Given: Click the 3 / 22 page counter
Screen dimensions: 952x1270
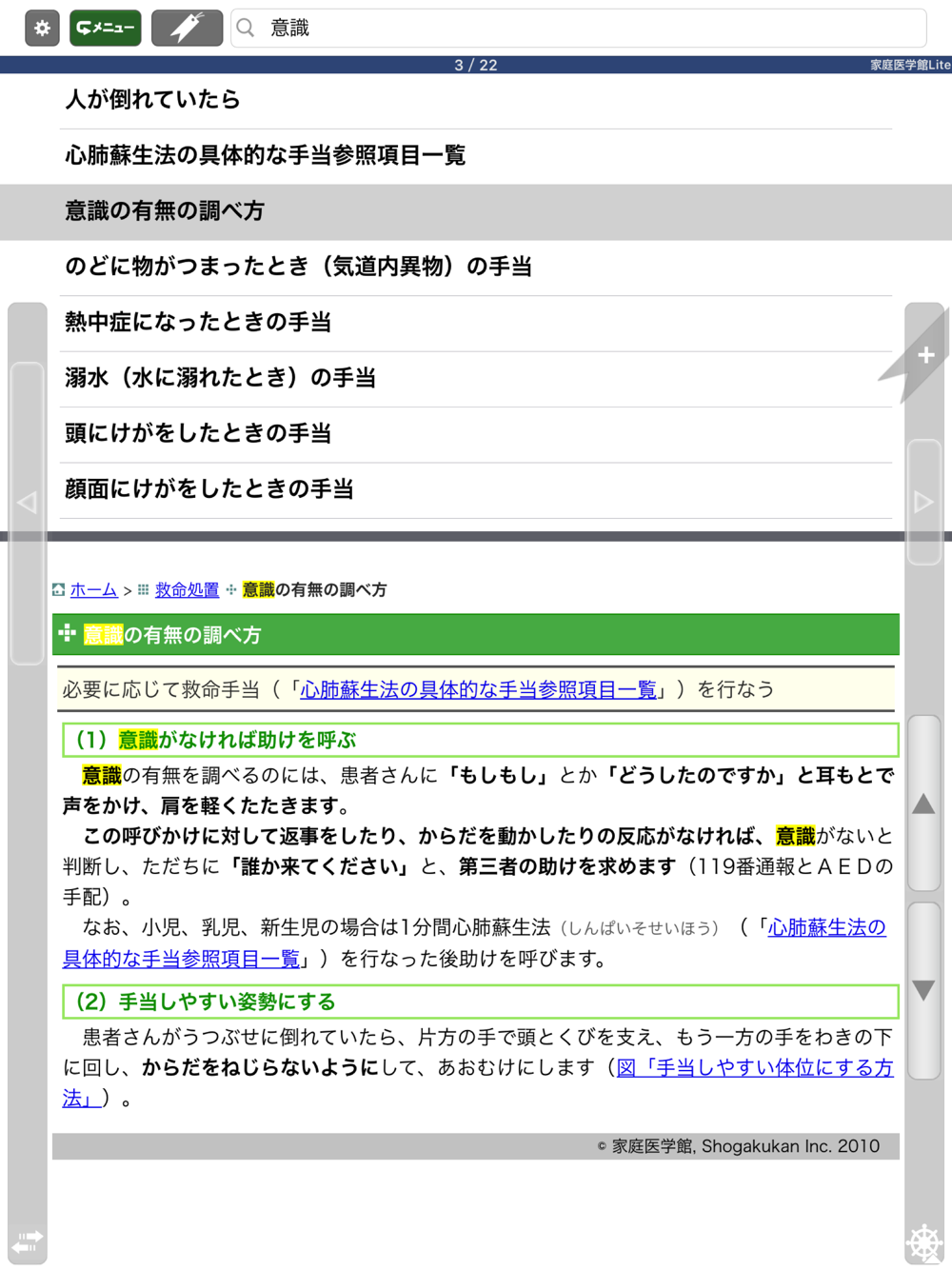Looking at the screenshot, I should pos(475,65).
